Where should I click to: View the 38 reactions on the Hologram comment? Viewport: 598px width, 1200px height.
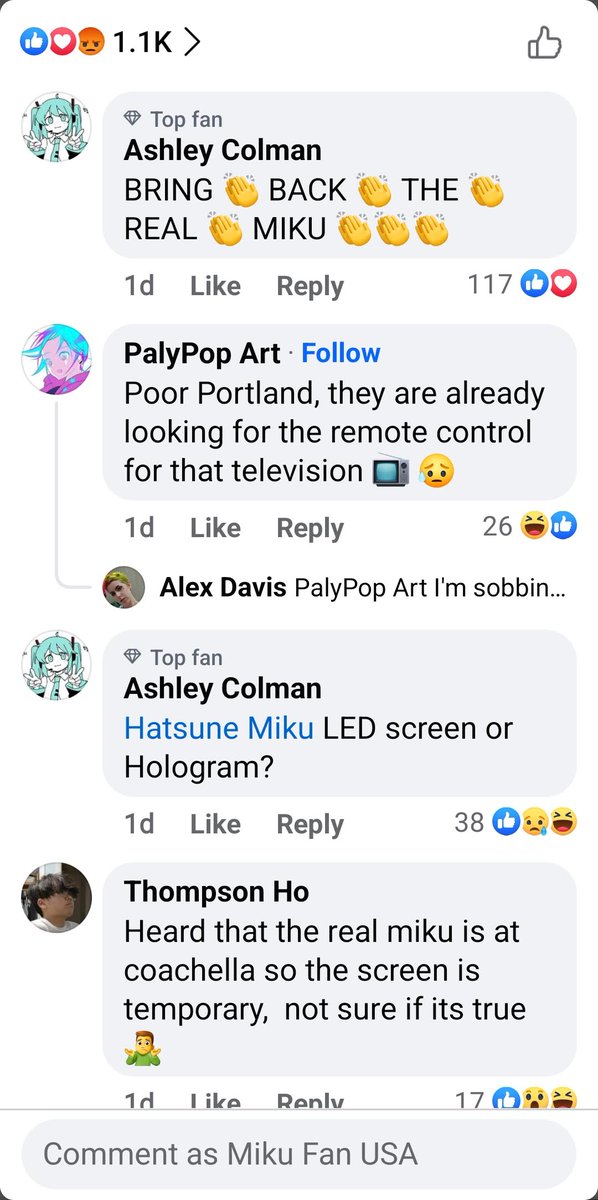[515, 823]
